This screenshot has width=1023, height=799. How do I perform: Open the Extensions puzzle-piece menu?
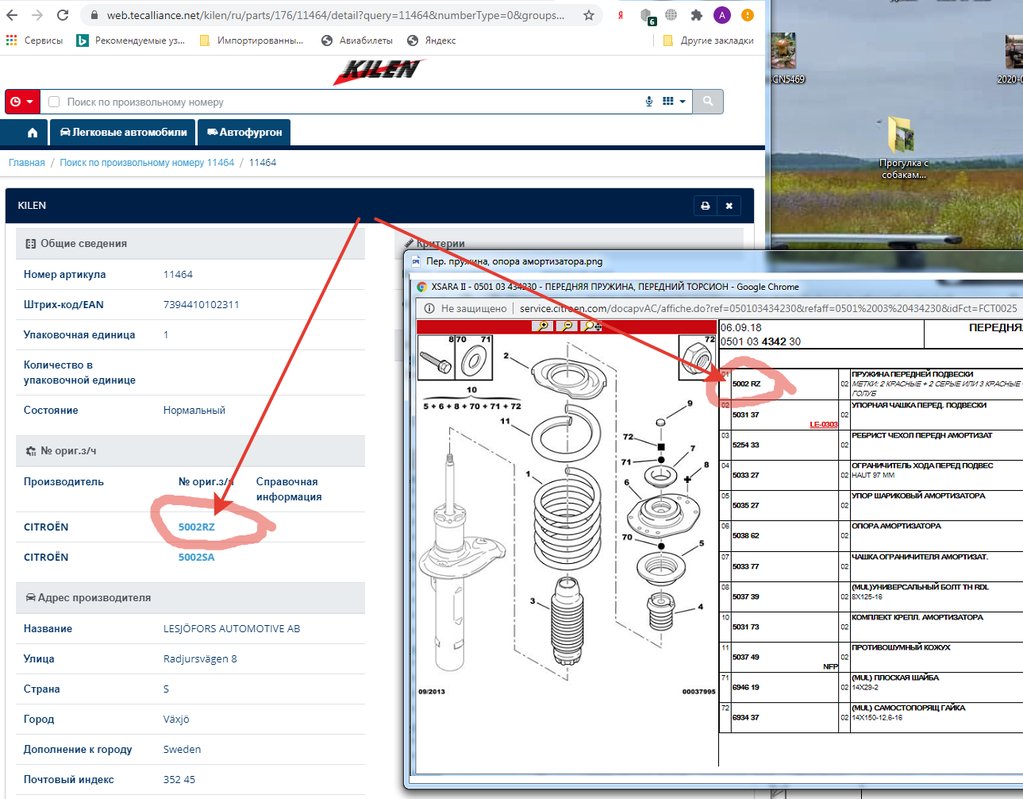(697, 15)
